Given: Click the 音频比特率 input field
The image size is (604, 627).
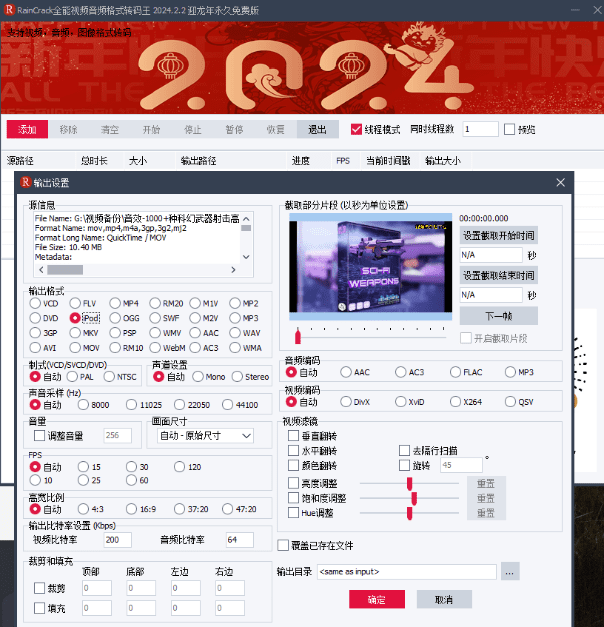Looking at the screenshot, I should 240,540.
